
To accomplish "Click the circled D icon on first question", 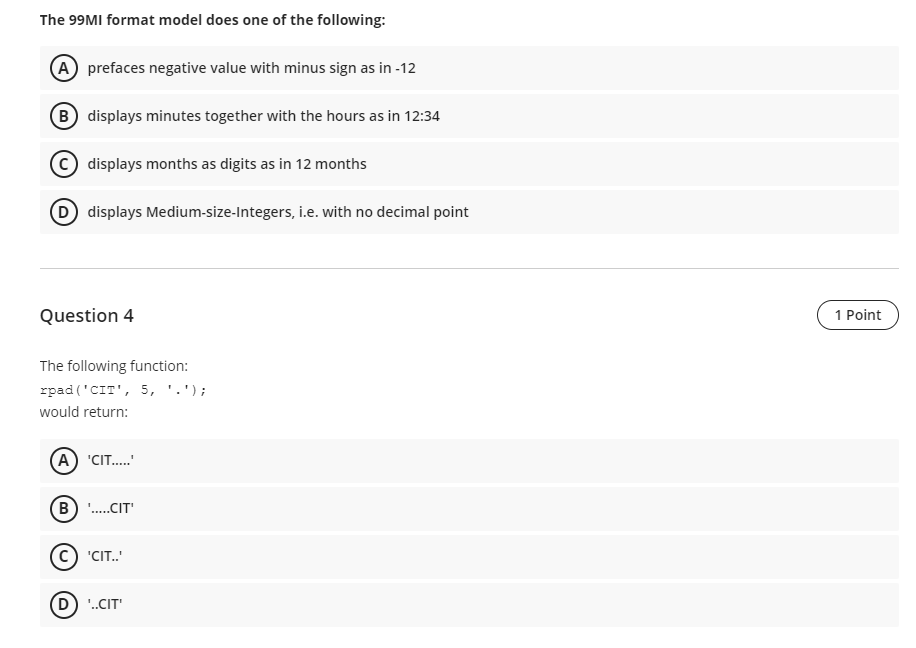I will [x=63, y=212].
